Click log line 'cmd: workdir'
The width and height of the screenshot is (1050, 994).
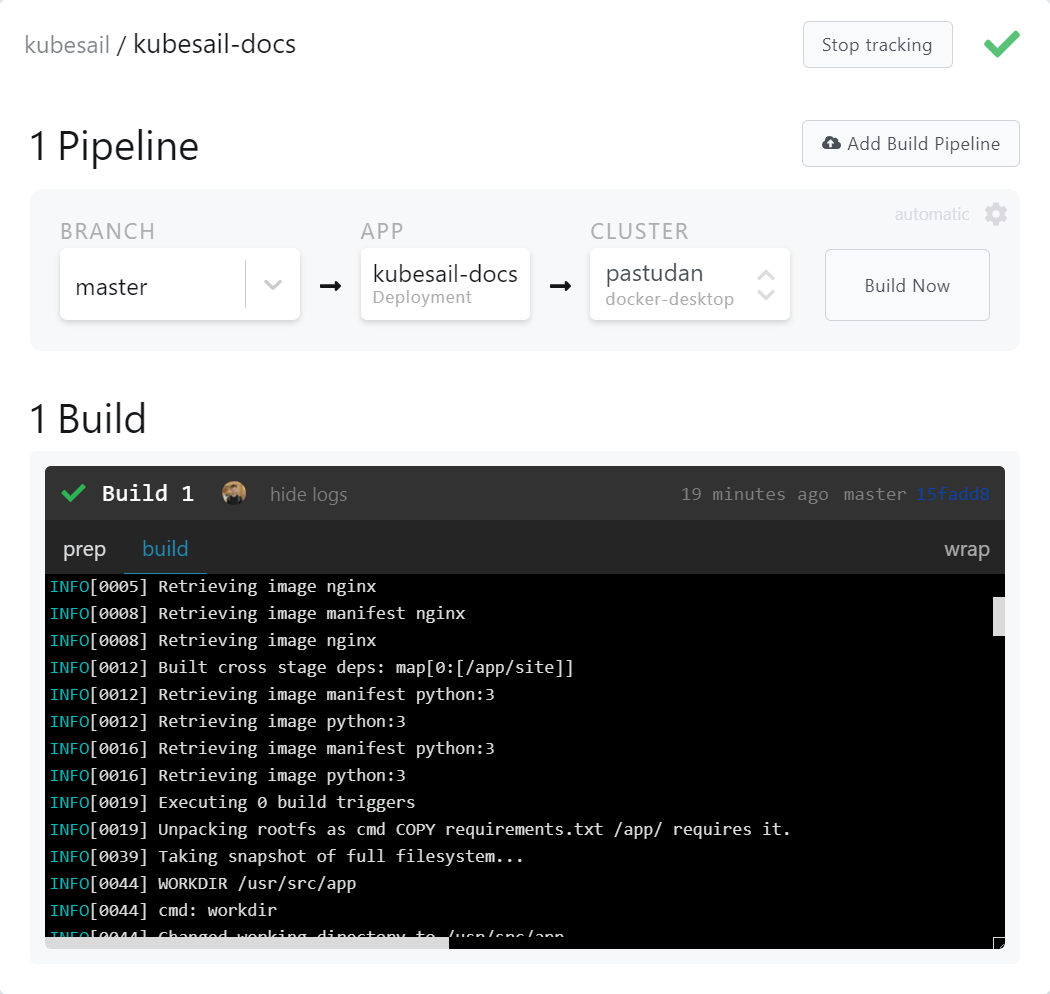click(x=163, y=910)
